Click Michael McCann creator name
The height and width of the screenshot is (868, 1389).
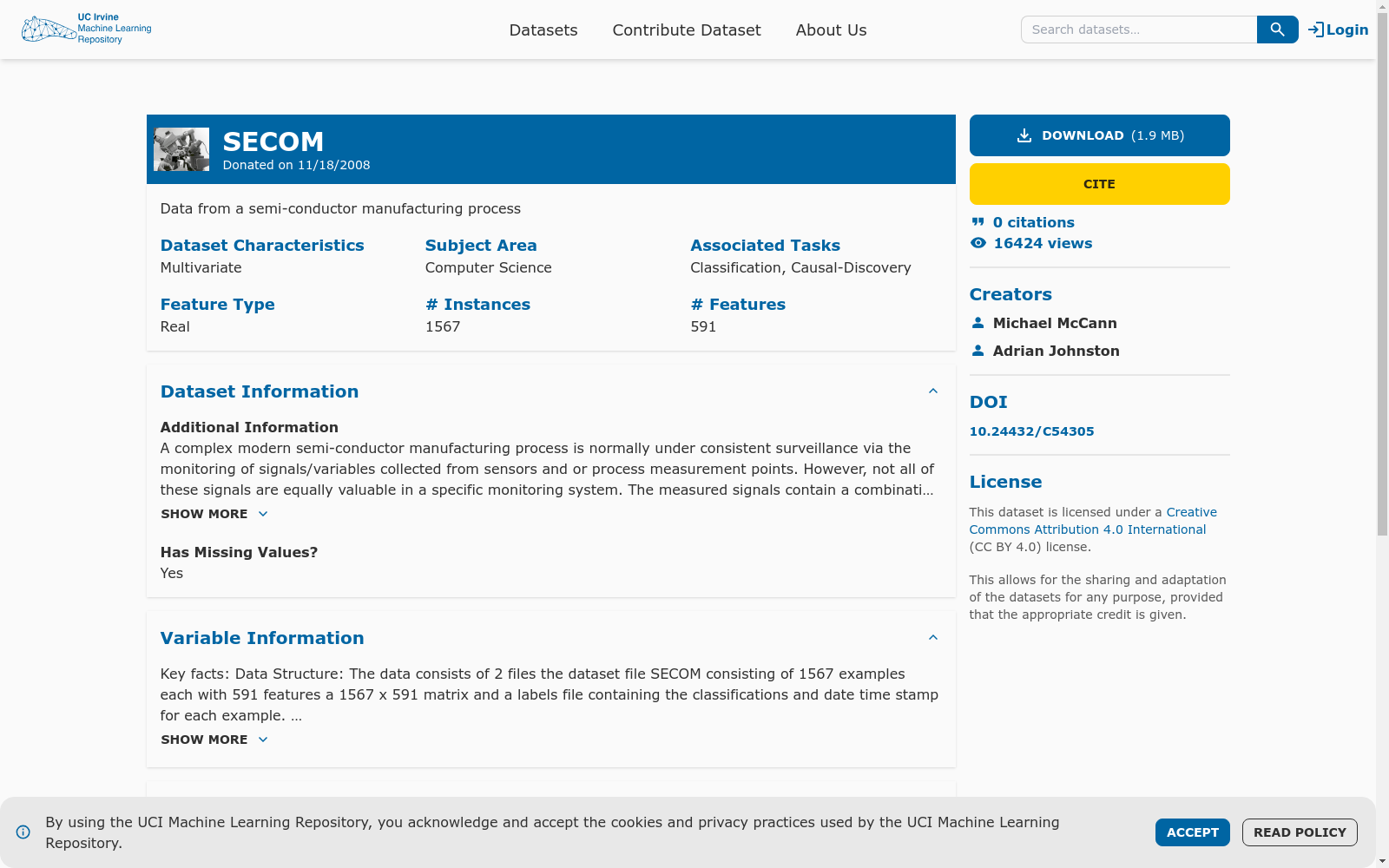point(1055,323)
